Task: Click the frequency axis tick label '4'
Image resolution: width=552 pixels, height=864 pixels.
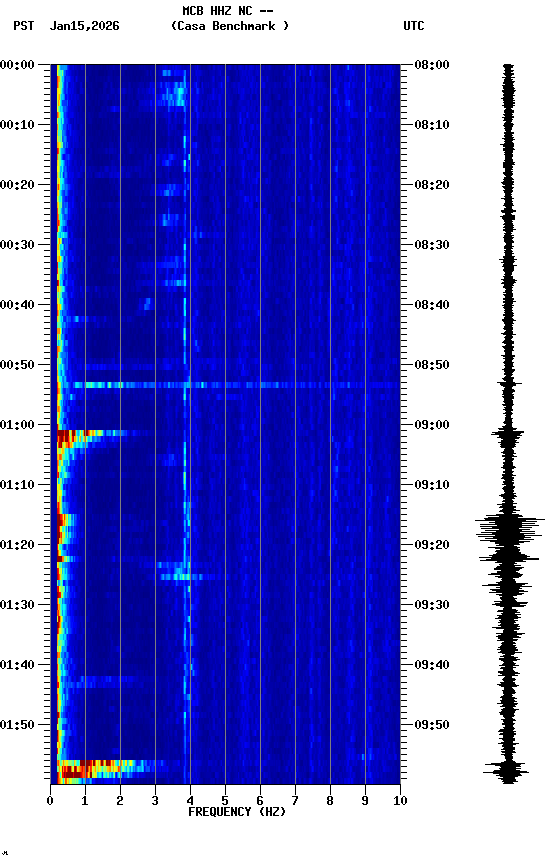Action: (x=190, y=801)
